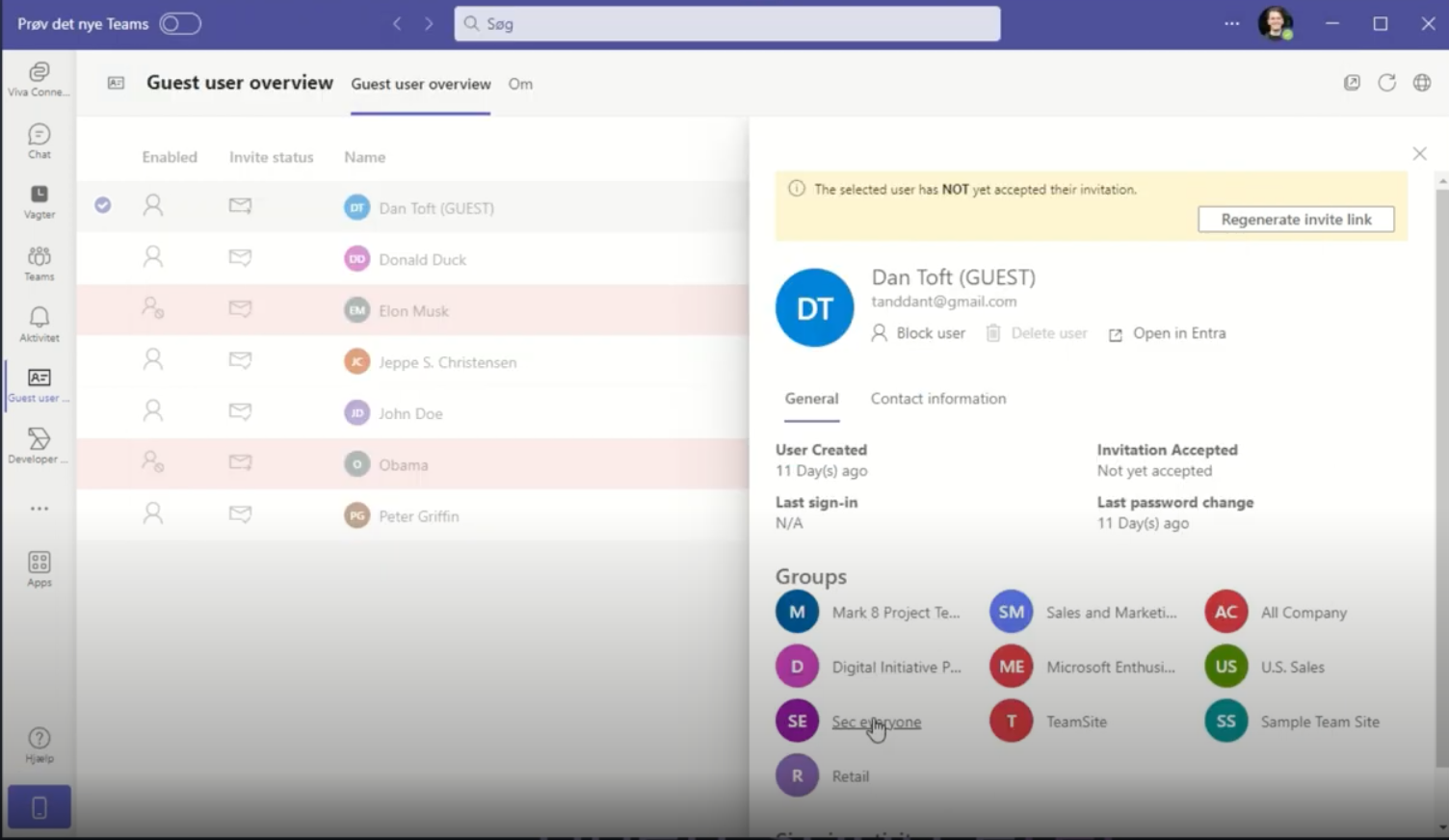This screenshot has width=1449, height=840.
Task: Open Viva Connections in the sidebar
Action: pos(39,77)
